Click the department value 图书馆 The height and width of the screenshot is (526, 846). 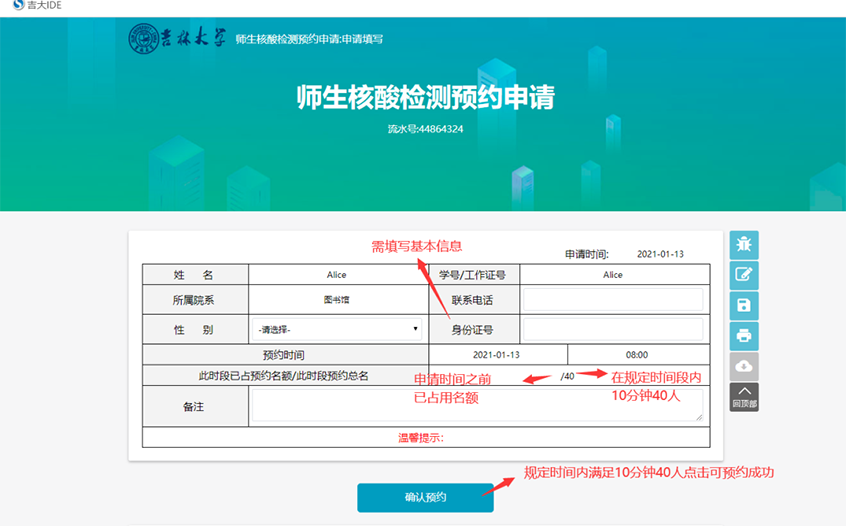tap(337, 299)
